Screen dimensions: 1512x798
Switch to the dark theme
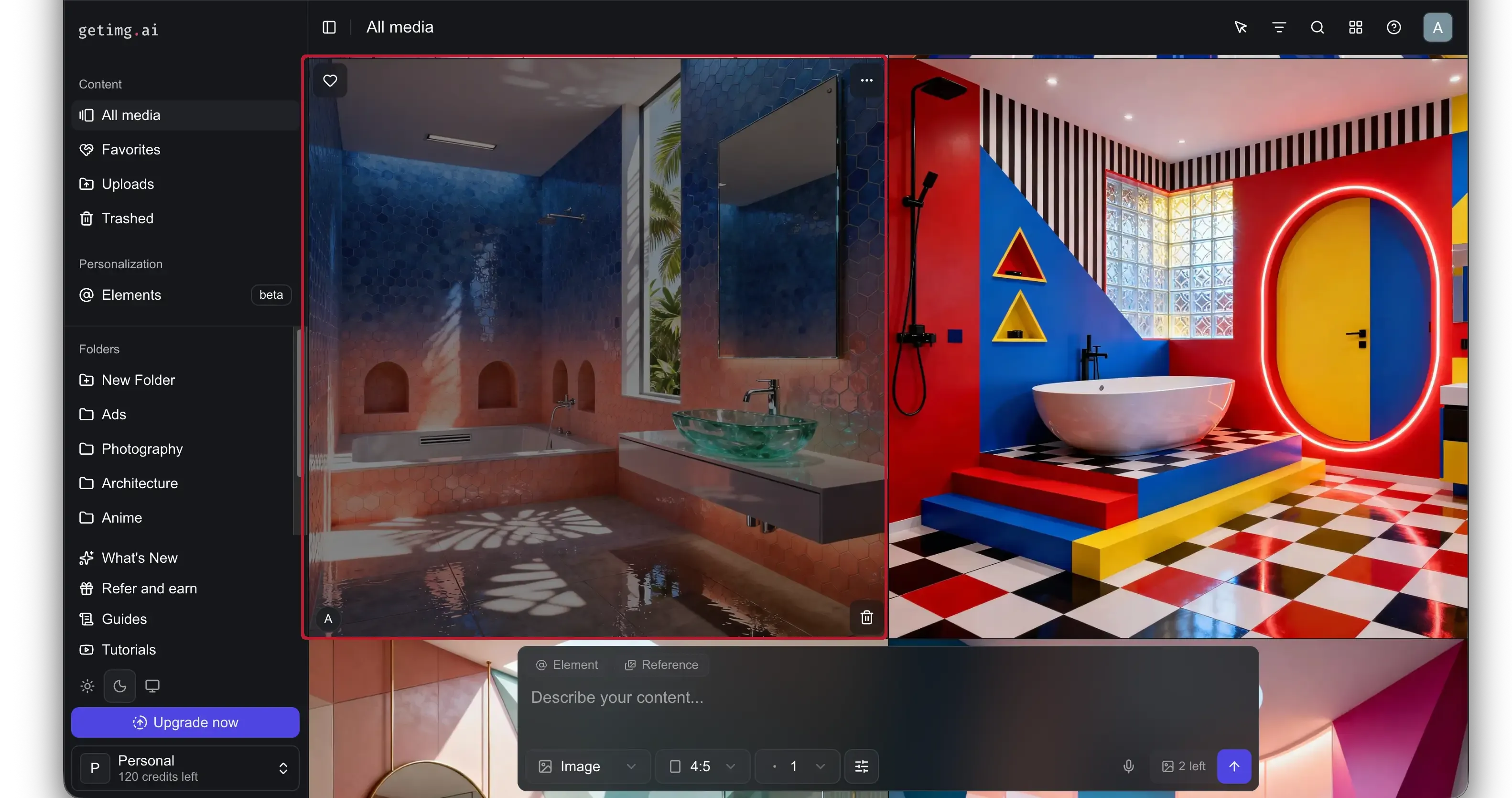120,686
